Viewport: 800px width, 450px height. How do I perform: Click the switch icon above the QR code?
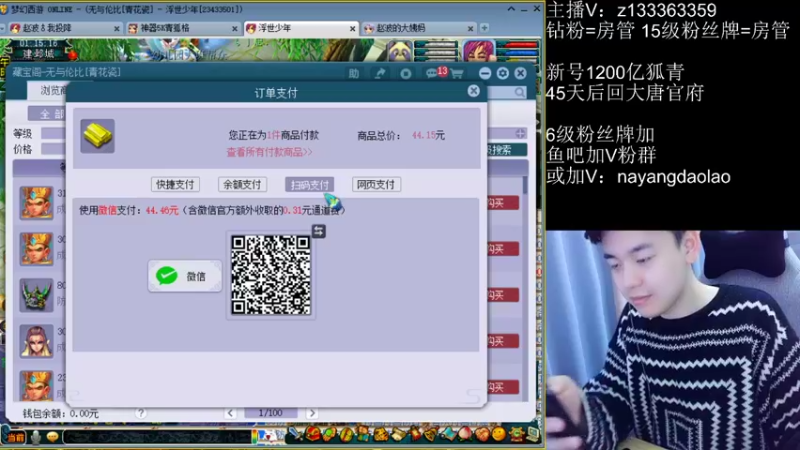(x=319, y=231)
